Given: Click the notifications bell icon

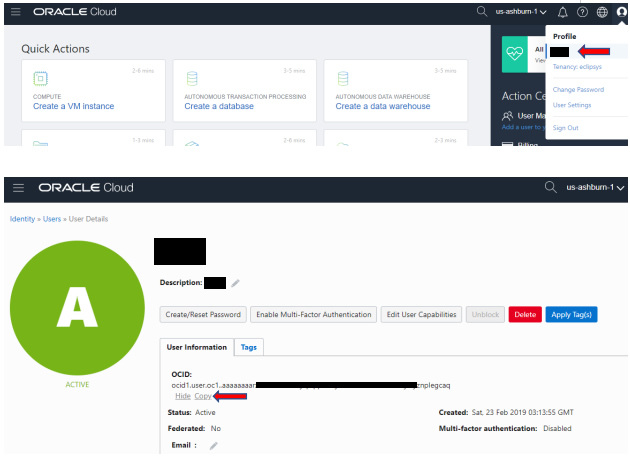Looking at the screenshot, I should tap(562, 12).
